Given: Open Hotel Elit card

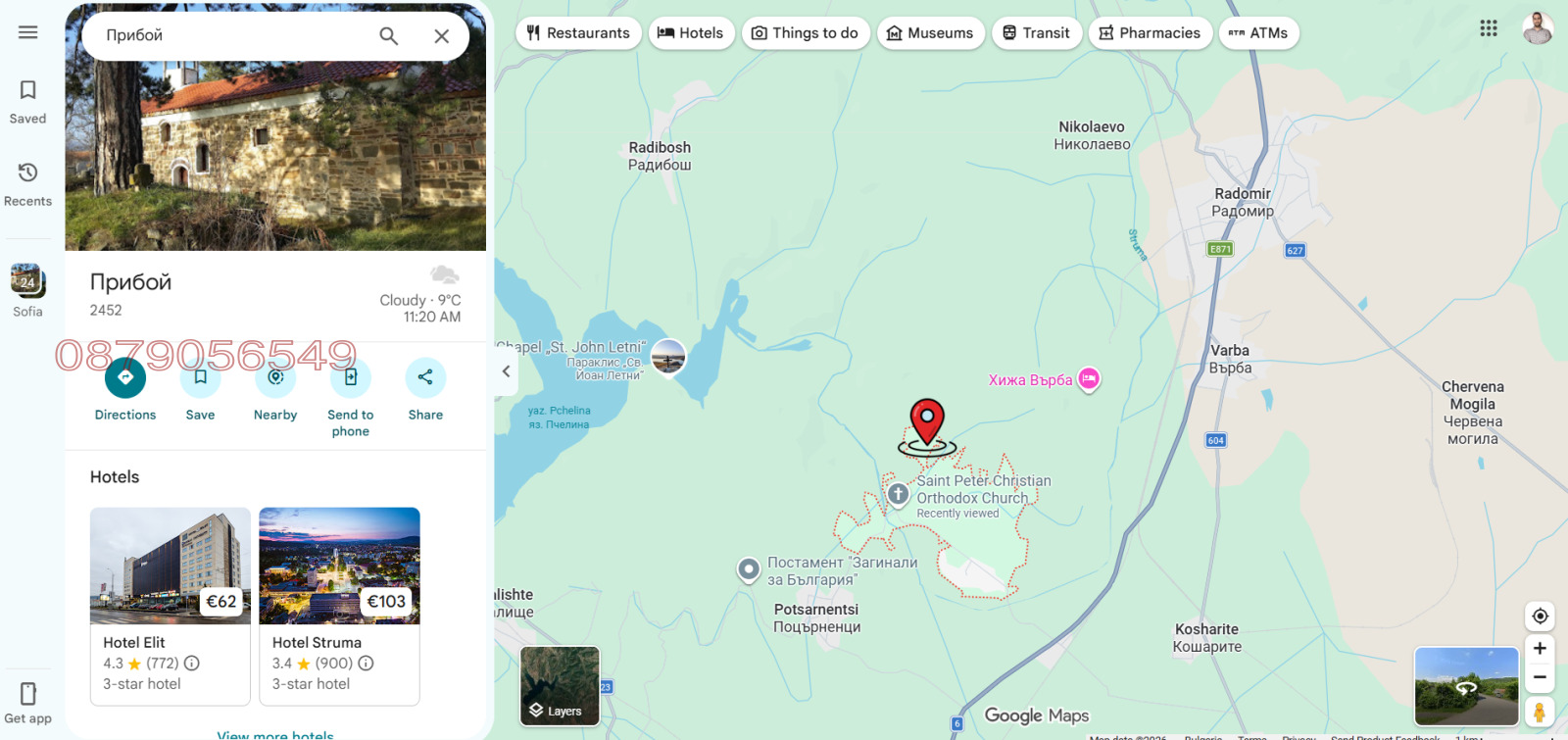Looking at the screenshot, I should click(171, 606).
